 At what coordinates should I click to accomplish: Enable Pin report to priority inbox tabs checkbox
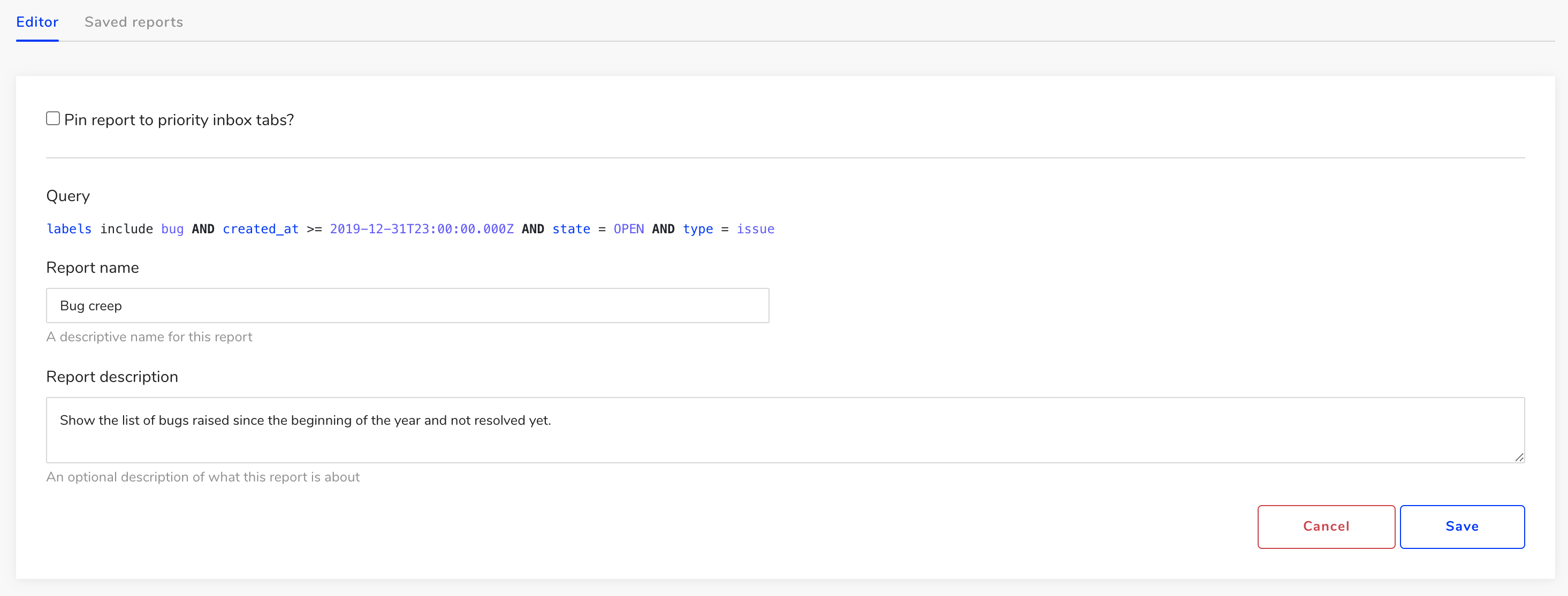53,118
